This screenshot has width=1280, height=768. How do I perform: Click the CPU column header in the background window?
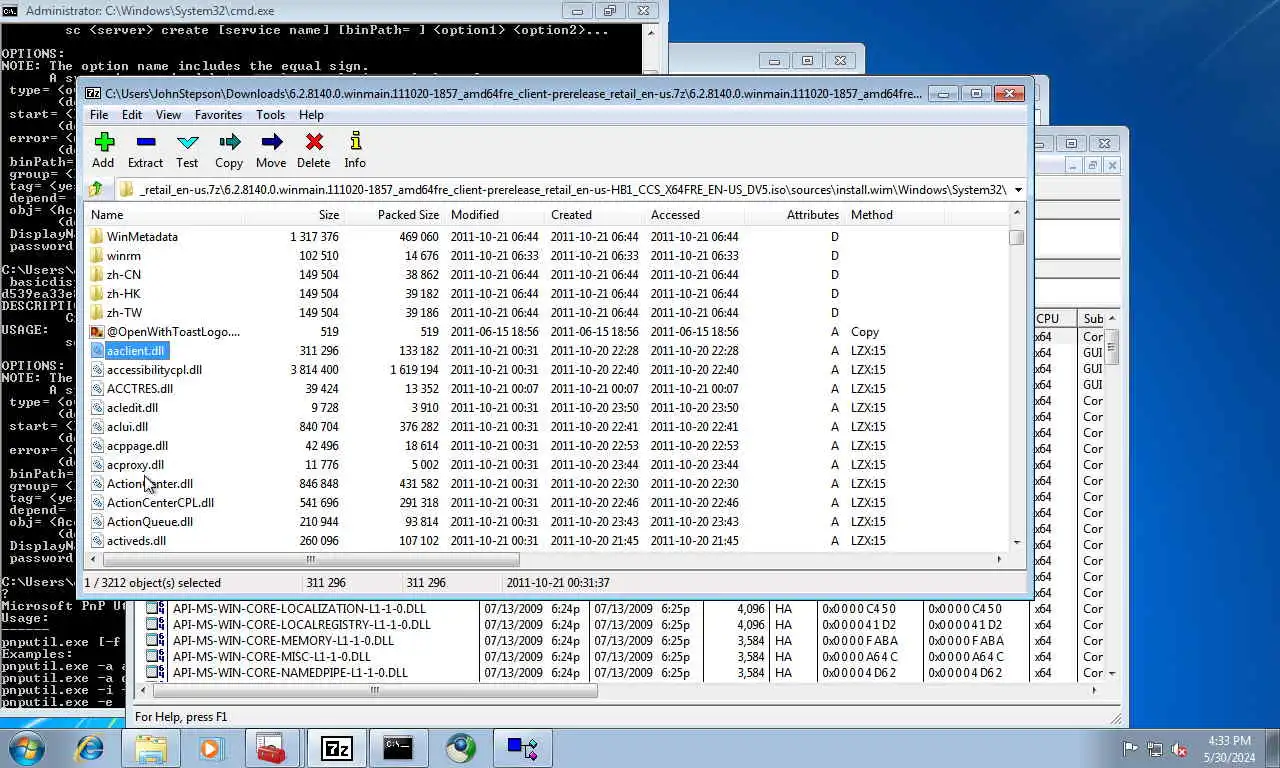pos(1054,319)
